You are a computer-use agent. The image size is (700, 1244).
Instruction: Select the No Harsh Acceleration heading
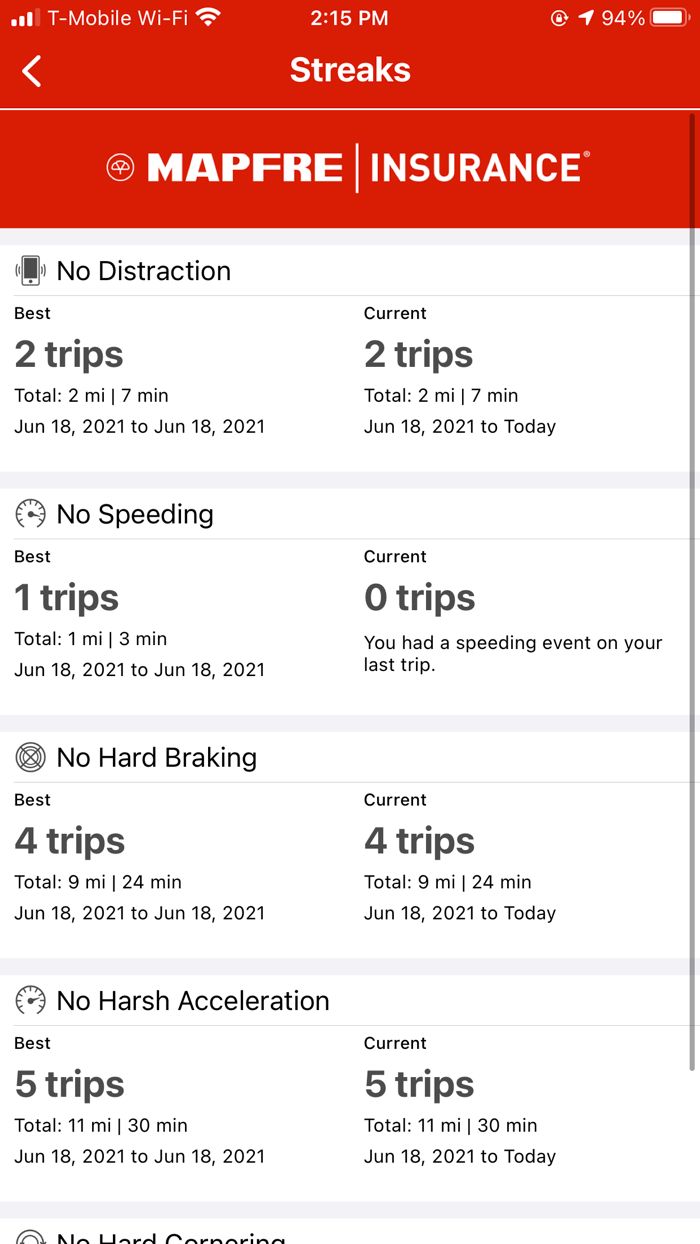(x=193, y=1001)
